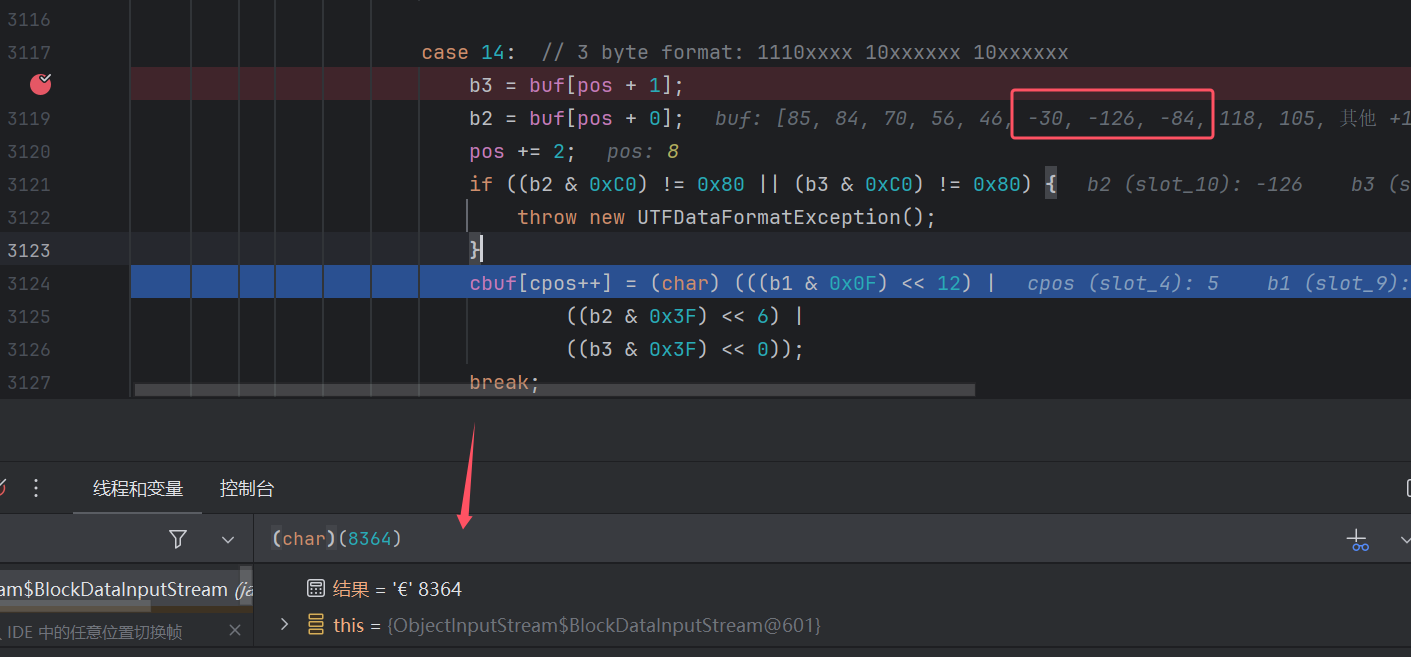
Task: Click the b2 = buf[pos + 0]; statement
Action: pyautogui.click(x=577, y=119)
